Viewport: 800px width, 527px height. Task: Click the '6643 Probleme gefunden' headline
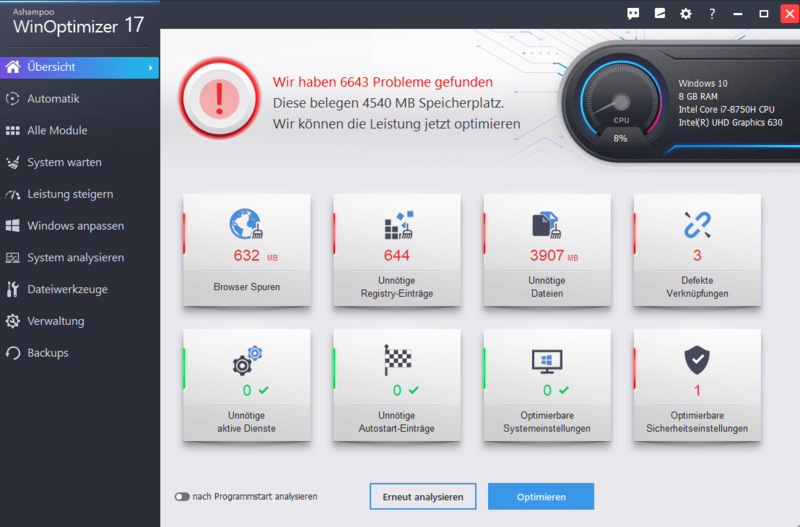[x=383, y=82]
